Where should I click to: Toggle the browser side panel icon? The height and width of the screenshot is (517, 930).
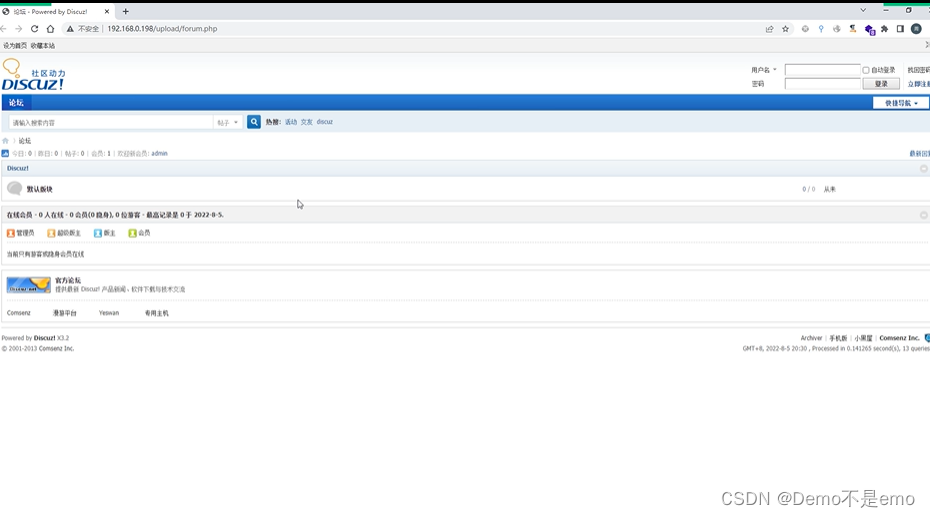[x=900, y=28]
